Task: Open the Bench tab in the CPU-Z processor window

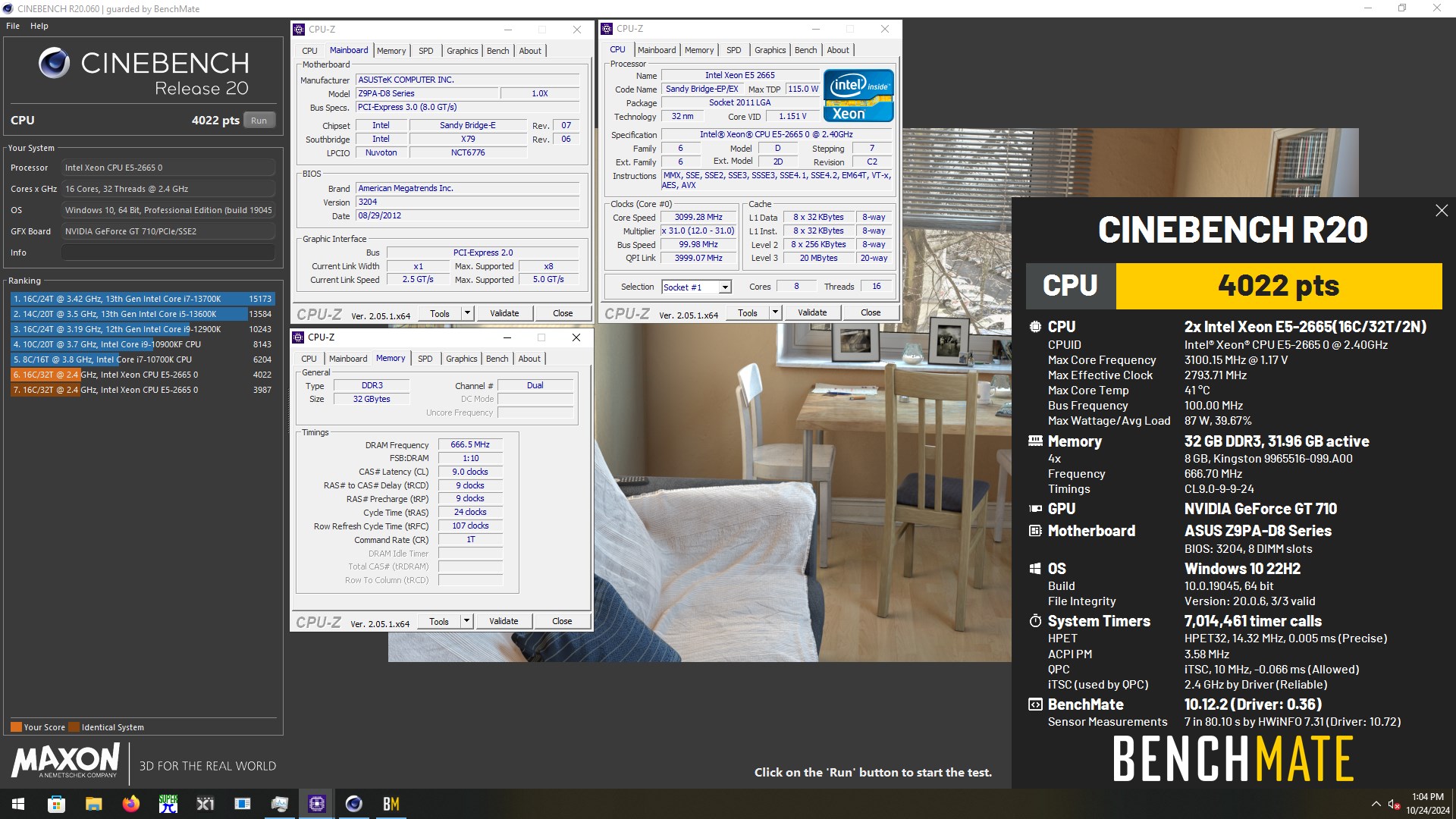Action: tap(805, 50)
